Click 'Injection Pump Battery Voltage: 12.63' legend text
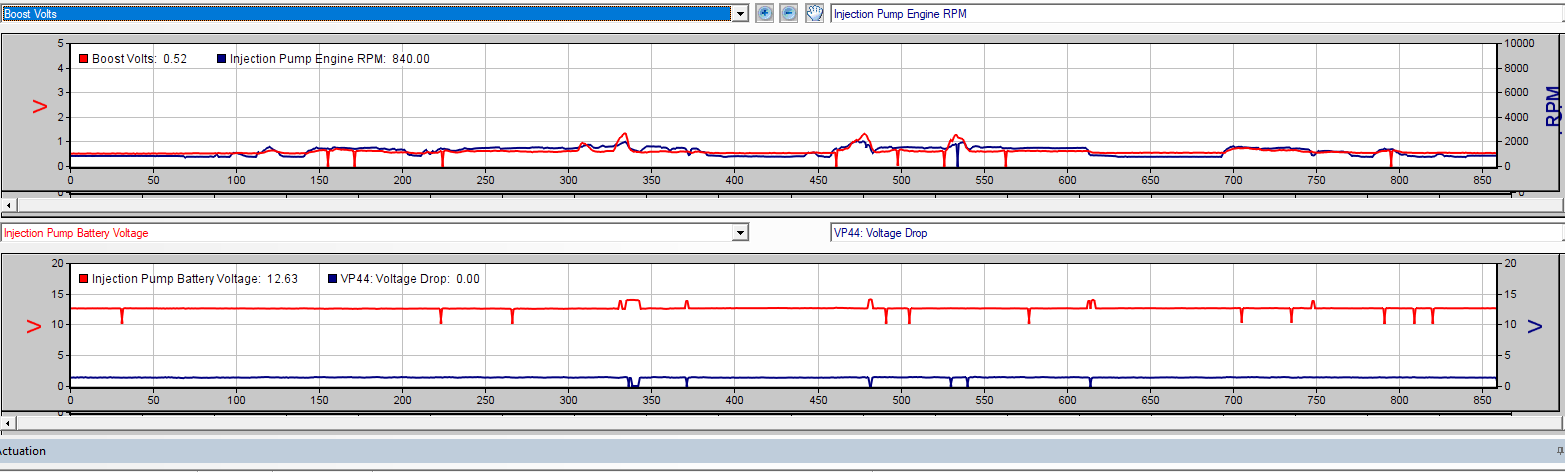 coord(195,279)
